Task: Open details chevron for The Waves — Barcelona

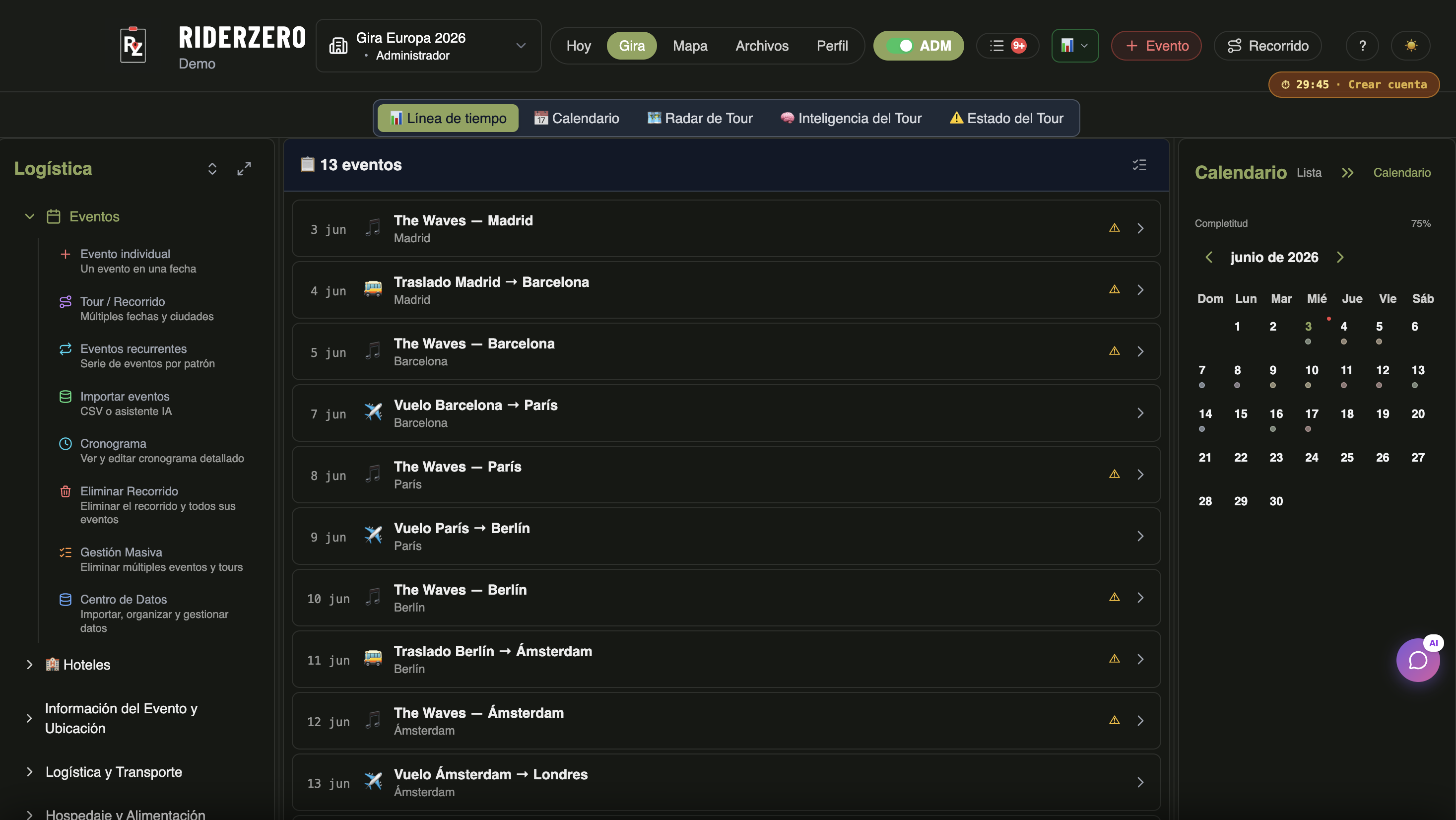Action: tap(1140, 351)
